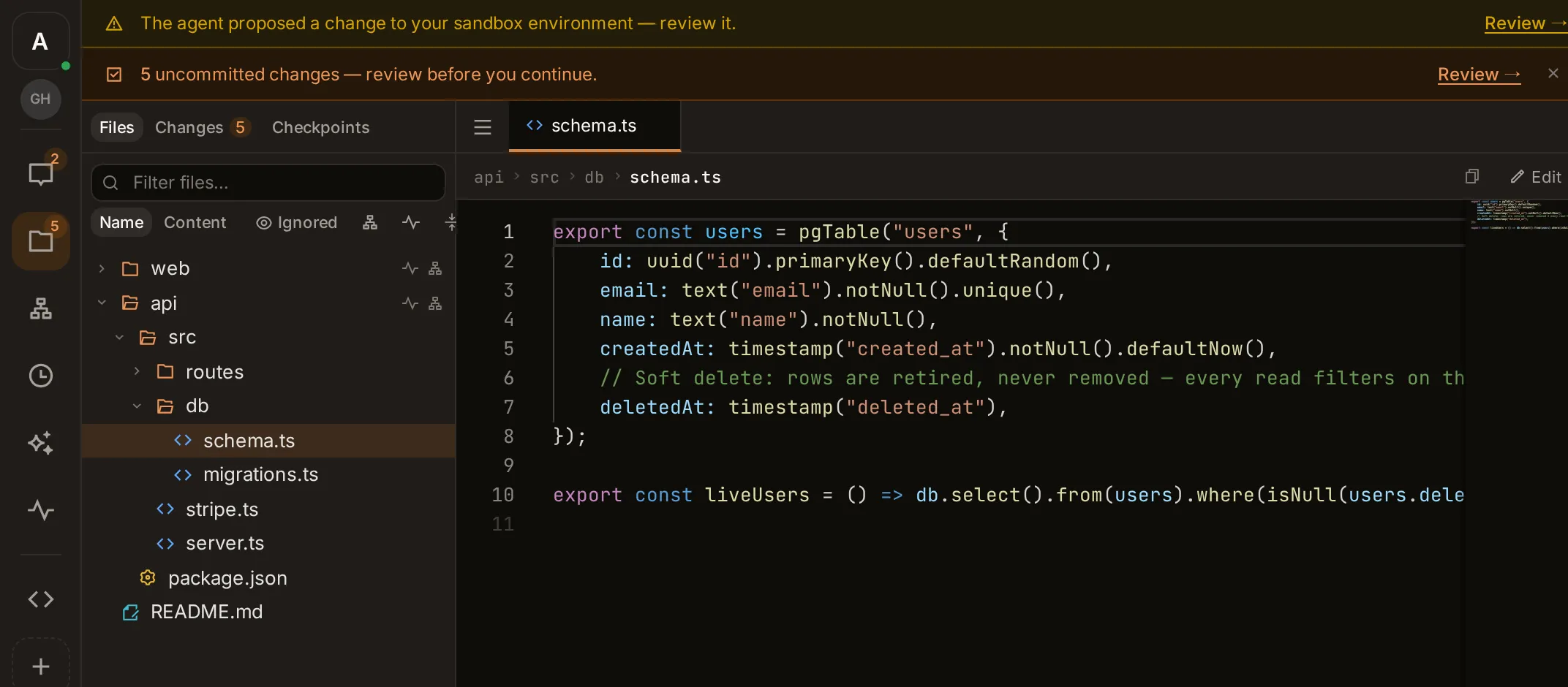Select the GH account avatar
This screenshot has height=687, width=1568.
pyautogui.click(x=40, y=99)
